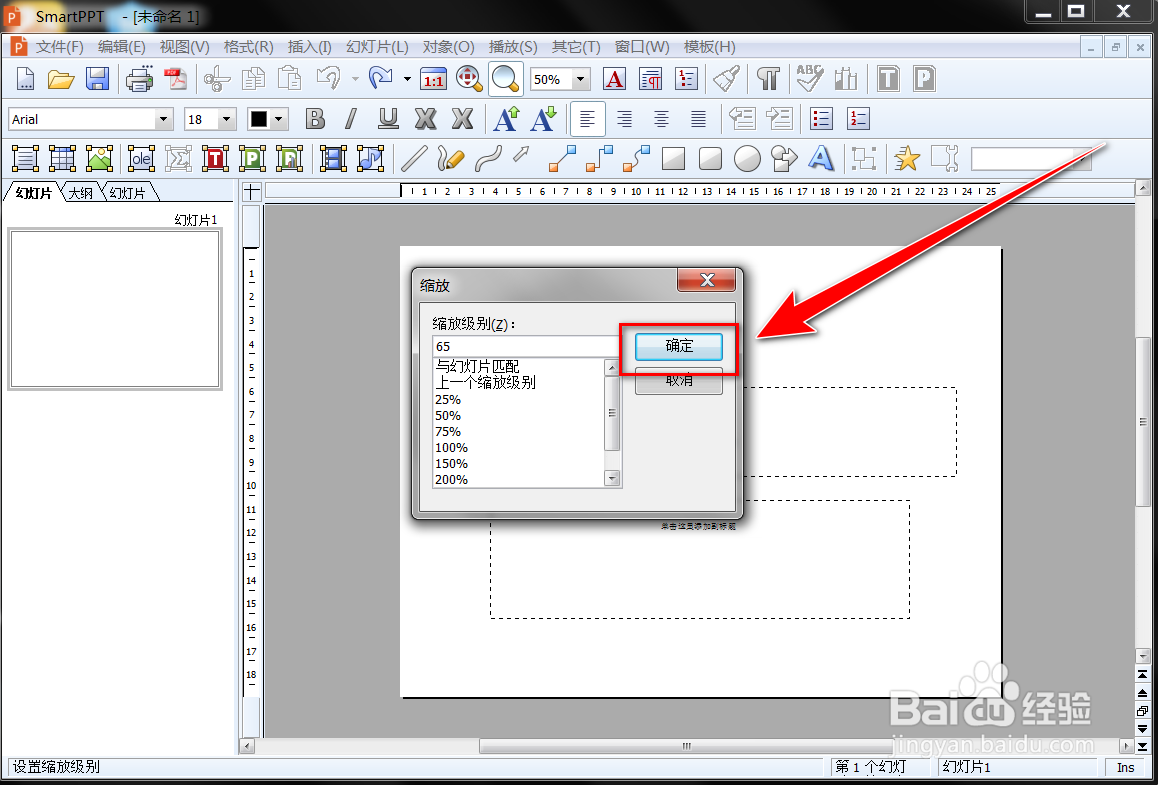Select the rounded rectangle shape tool

[x=710, y=158]
